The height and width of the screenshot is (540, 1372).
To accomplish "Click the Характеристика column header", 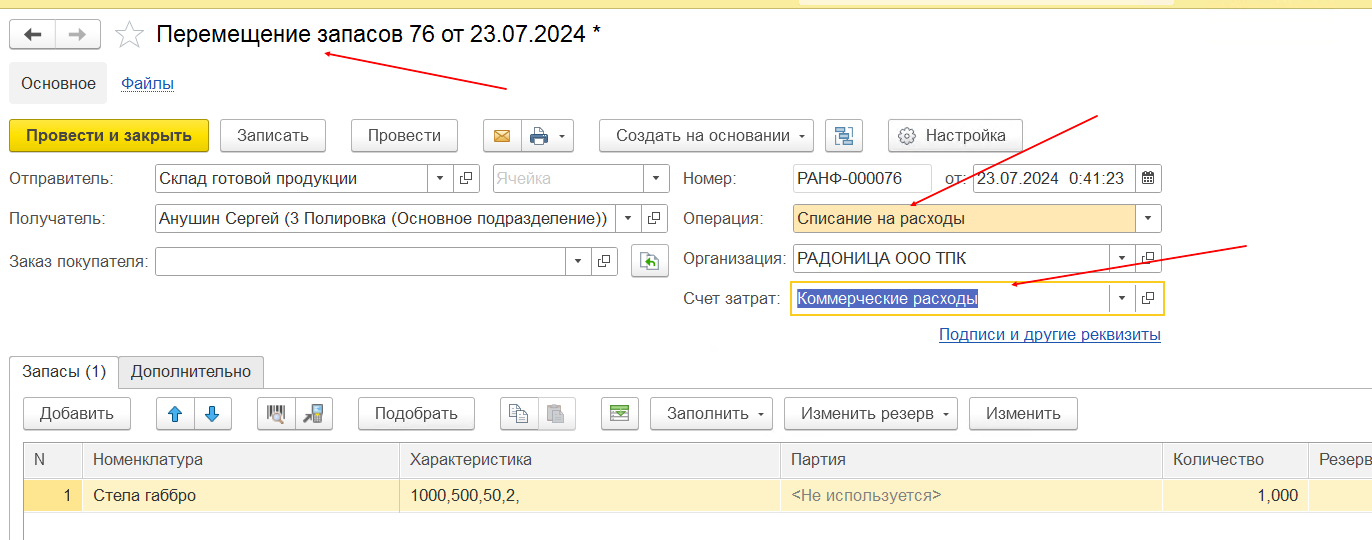I will point(590,460).
